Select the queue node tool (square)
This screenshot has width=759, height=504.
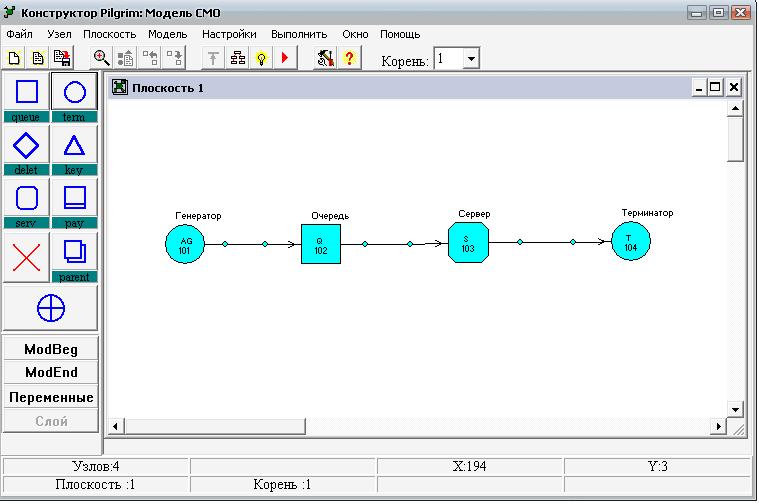click(x=27, y=92)
